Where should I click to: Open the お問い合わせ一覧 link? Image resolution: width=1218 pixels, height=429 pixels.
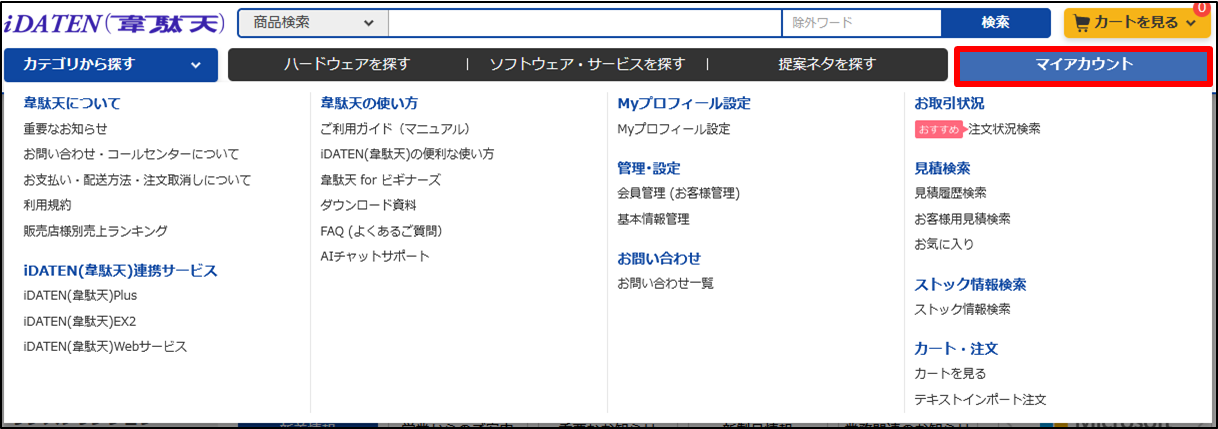click(666, 283)
